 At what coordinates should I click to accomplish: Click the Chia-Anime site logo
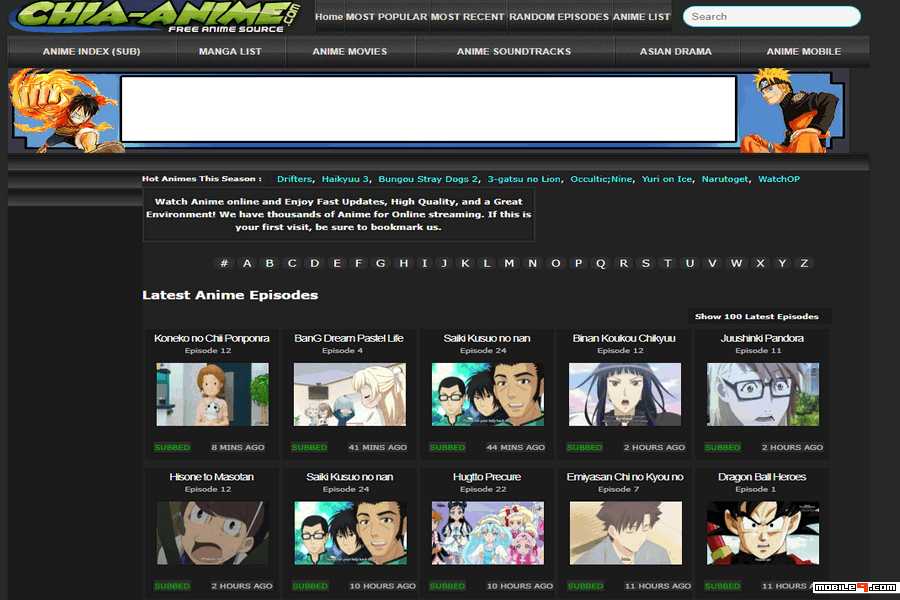tap(155, 16)
